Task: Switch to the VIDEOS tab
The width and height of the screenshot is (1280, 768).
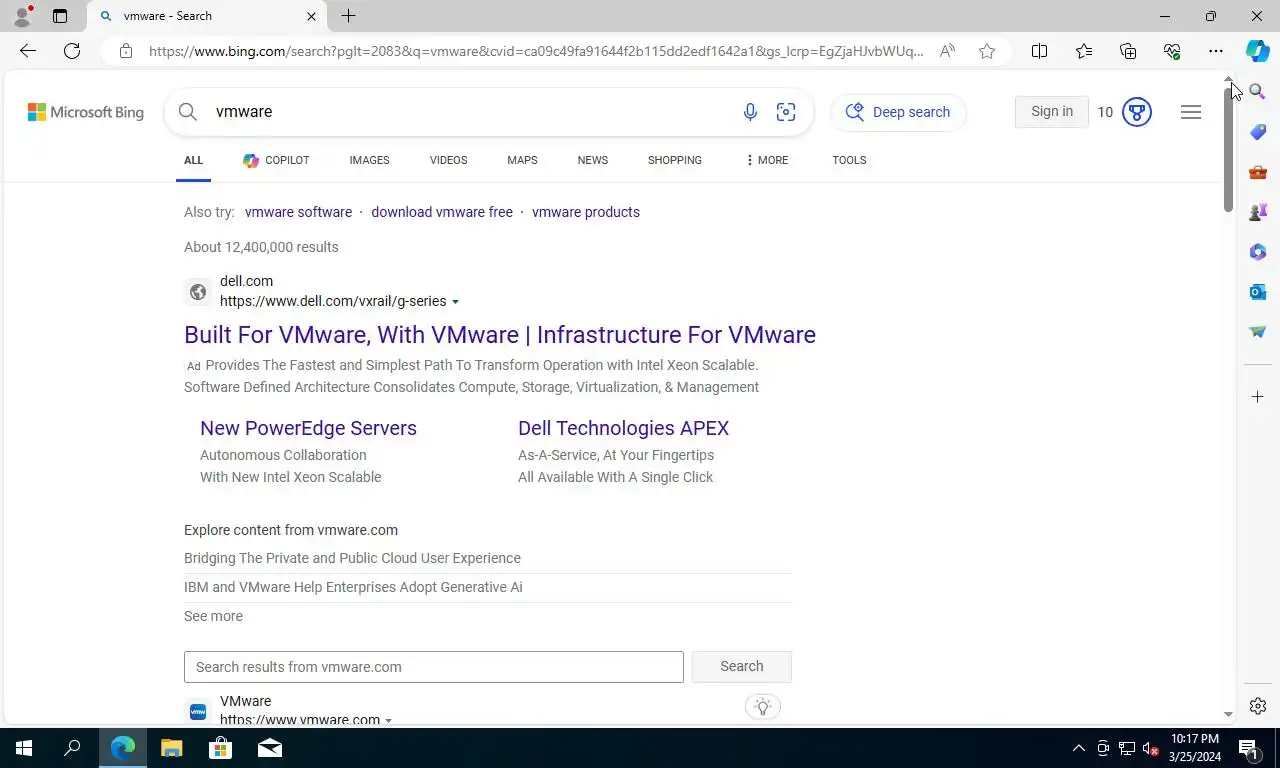Action: click(448, 160)
